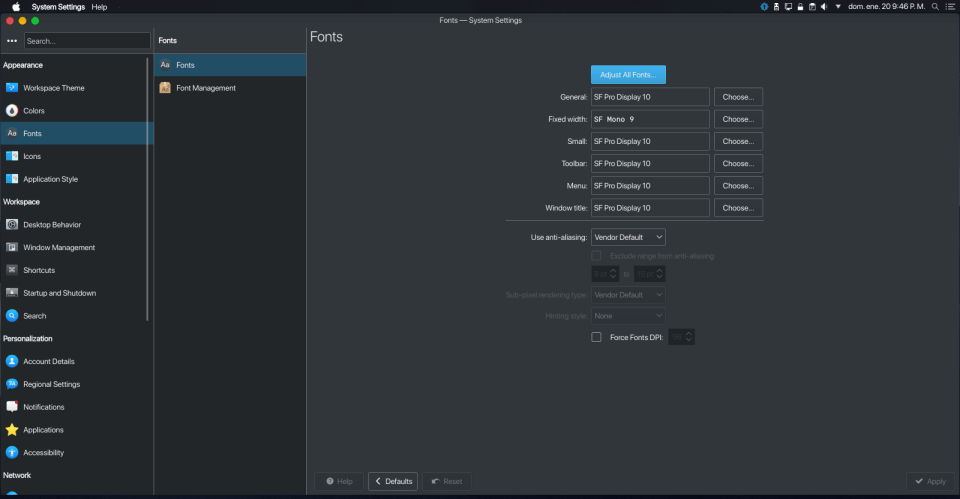Click the Applications star icon
The height and width of the screenshot is (499, 960).
point(12,430)
